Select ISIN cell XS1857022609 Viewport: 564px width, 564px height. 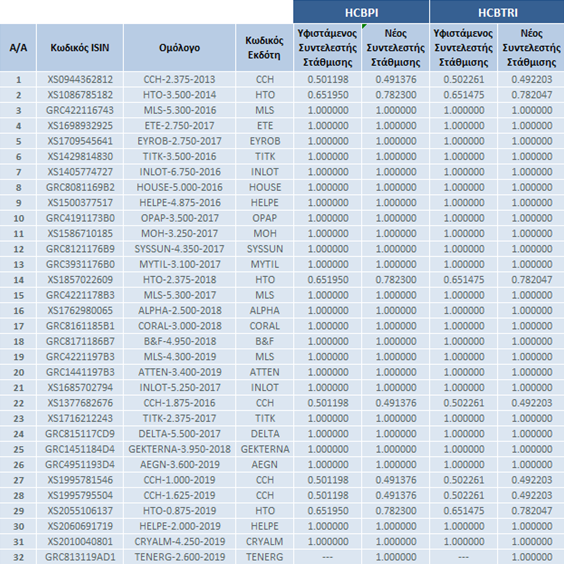coord(80,279)
